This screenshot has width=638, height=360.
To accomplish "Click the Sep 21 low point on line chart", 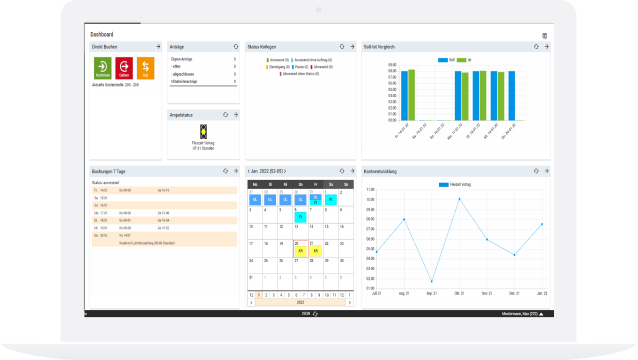I will pos(432,281).
